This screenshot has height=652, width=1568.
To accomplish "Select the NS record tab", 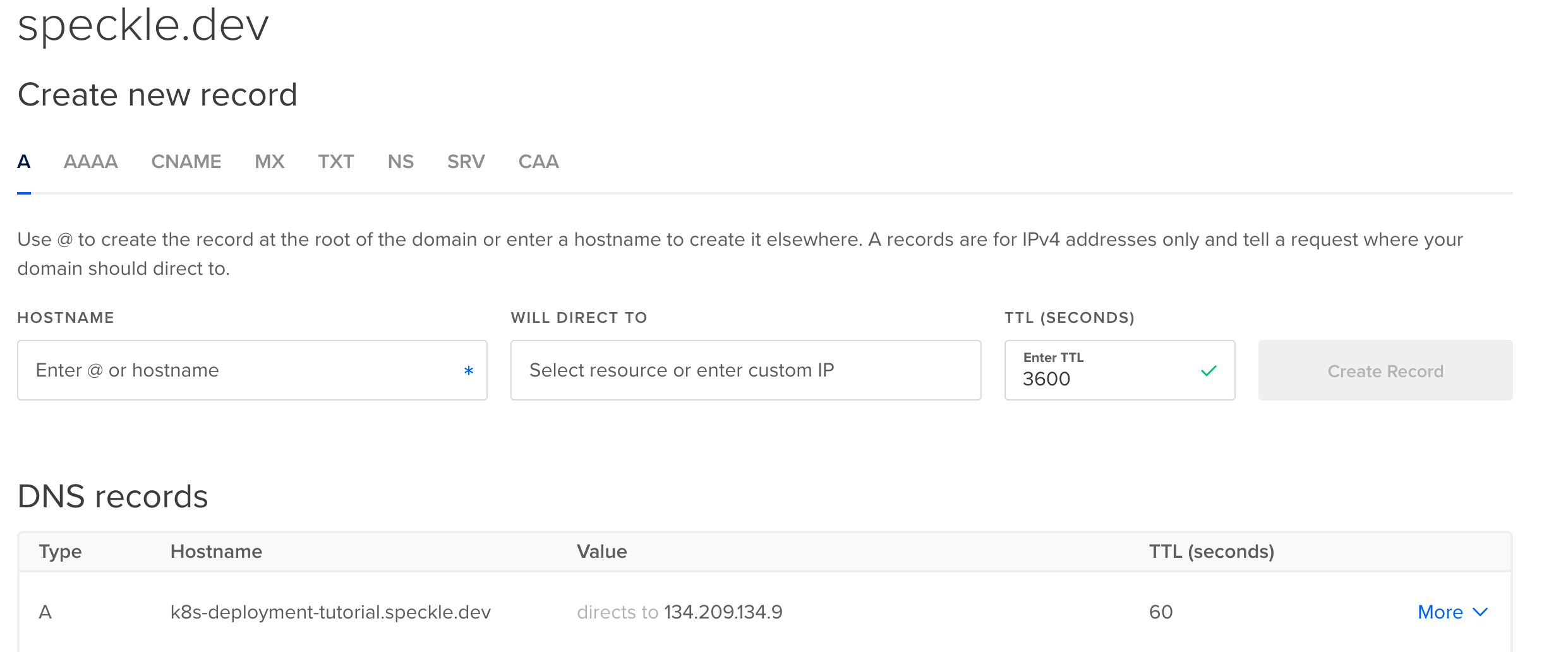I will click(x=401, y=162).
